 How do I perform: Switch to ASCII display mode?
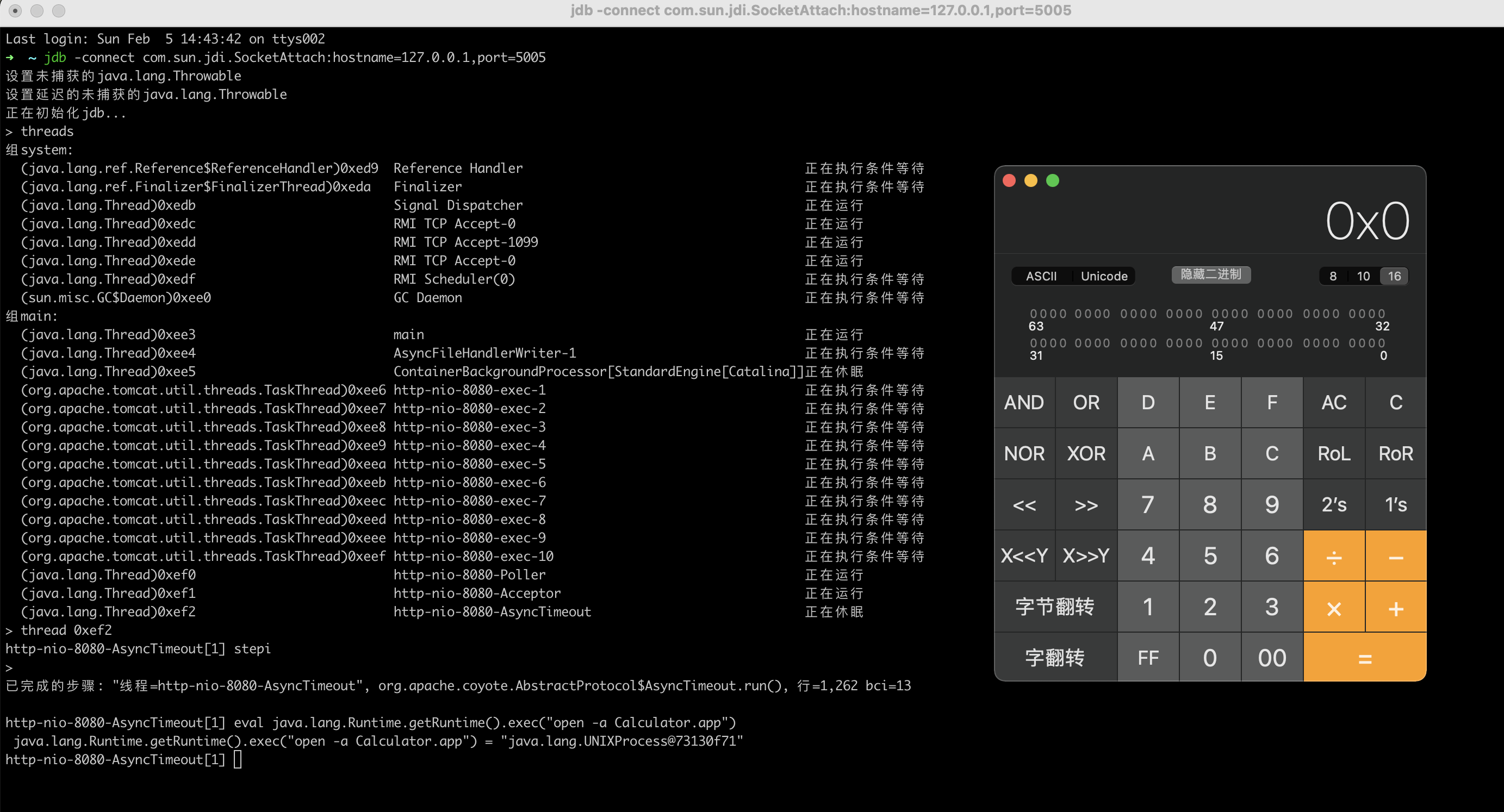(1041, 276)
